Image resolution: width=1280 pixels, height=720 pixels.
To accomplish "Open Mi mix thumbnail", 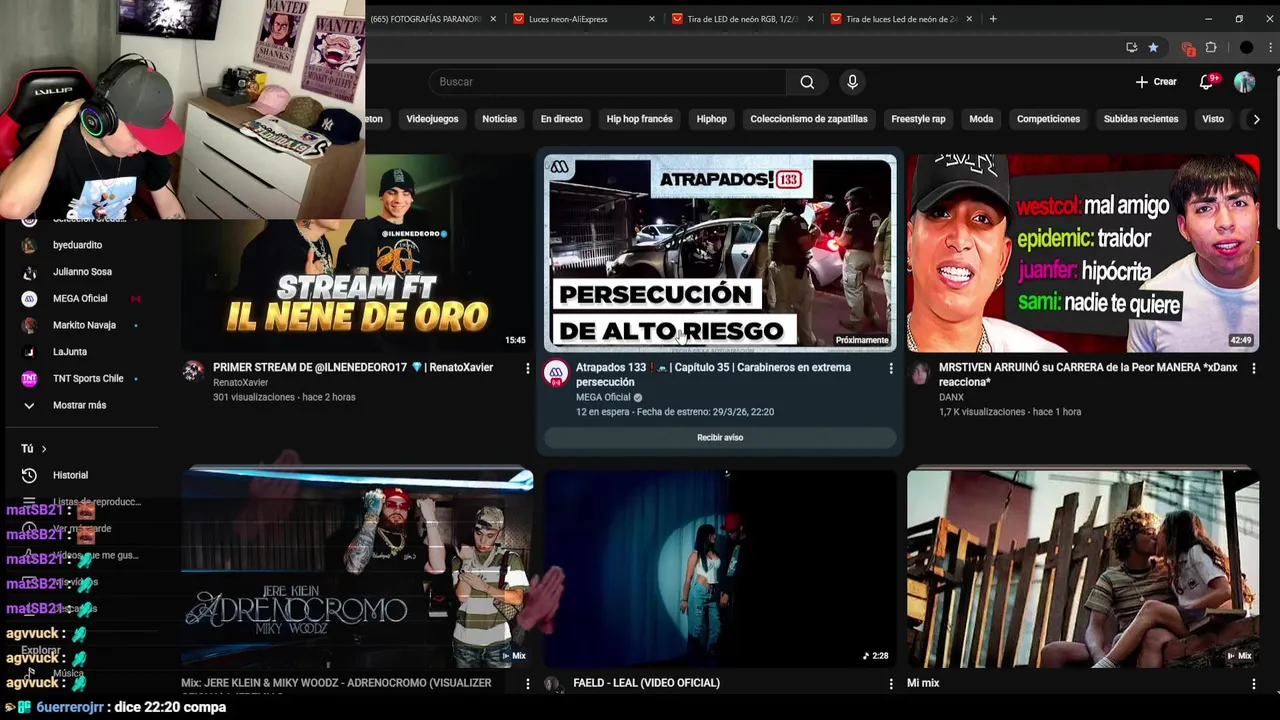I will (1083, 567).
